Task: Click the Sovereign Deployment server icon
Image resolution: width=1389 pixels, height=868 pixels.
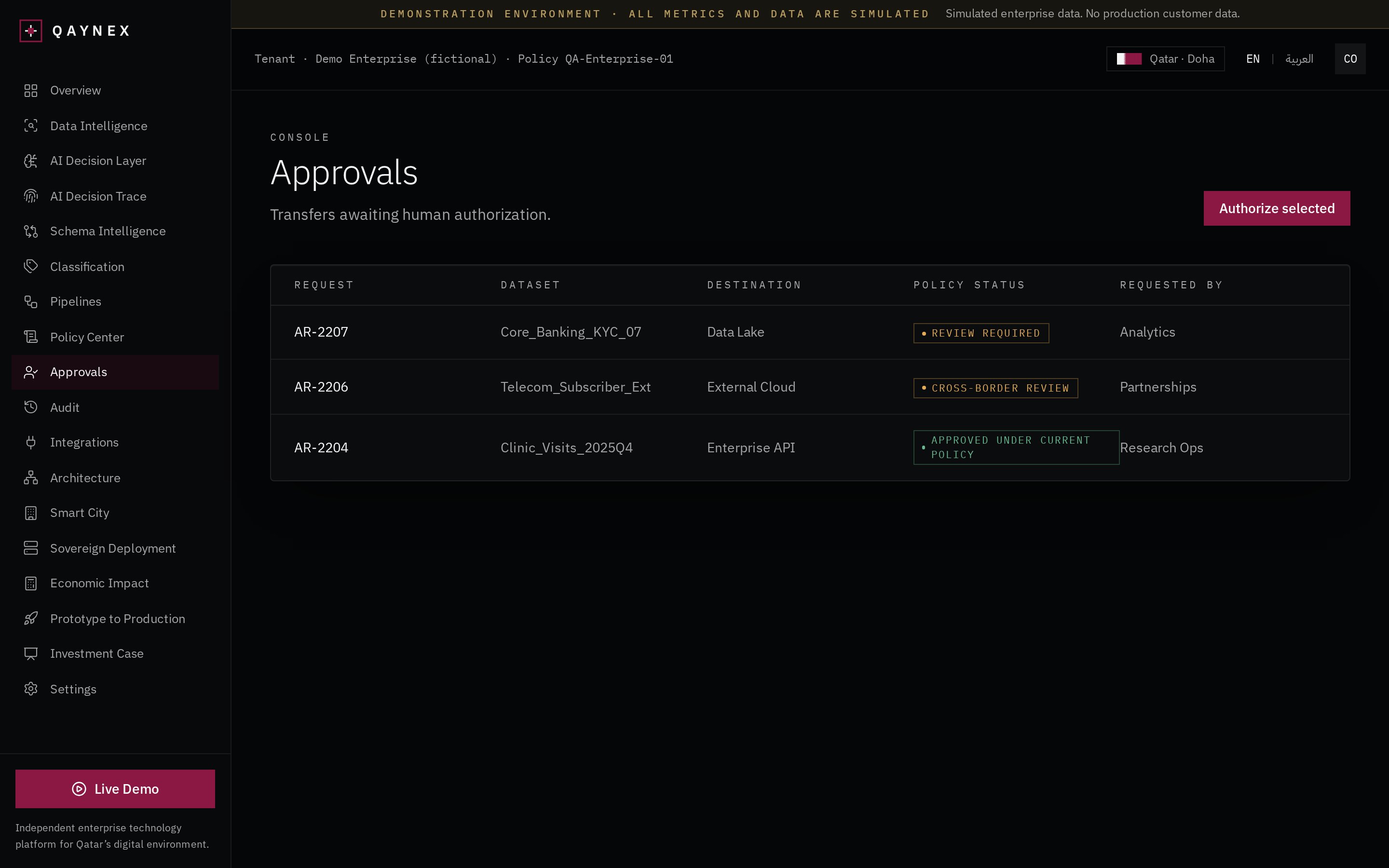Action: pyautogui.click(x=31, y=548)
